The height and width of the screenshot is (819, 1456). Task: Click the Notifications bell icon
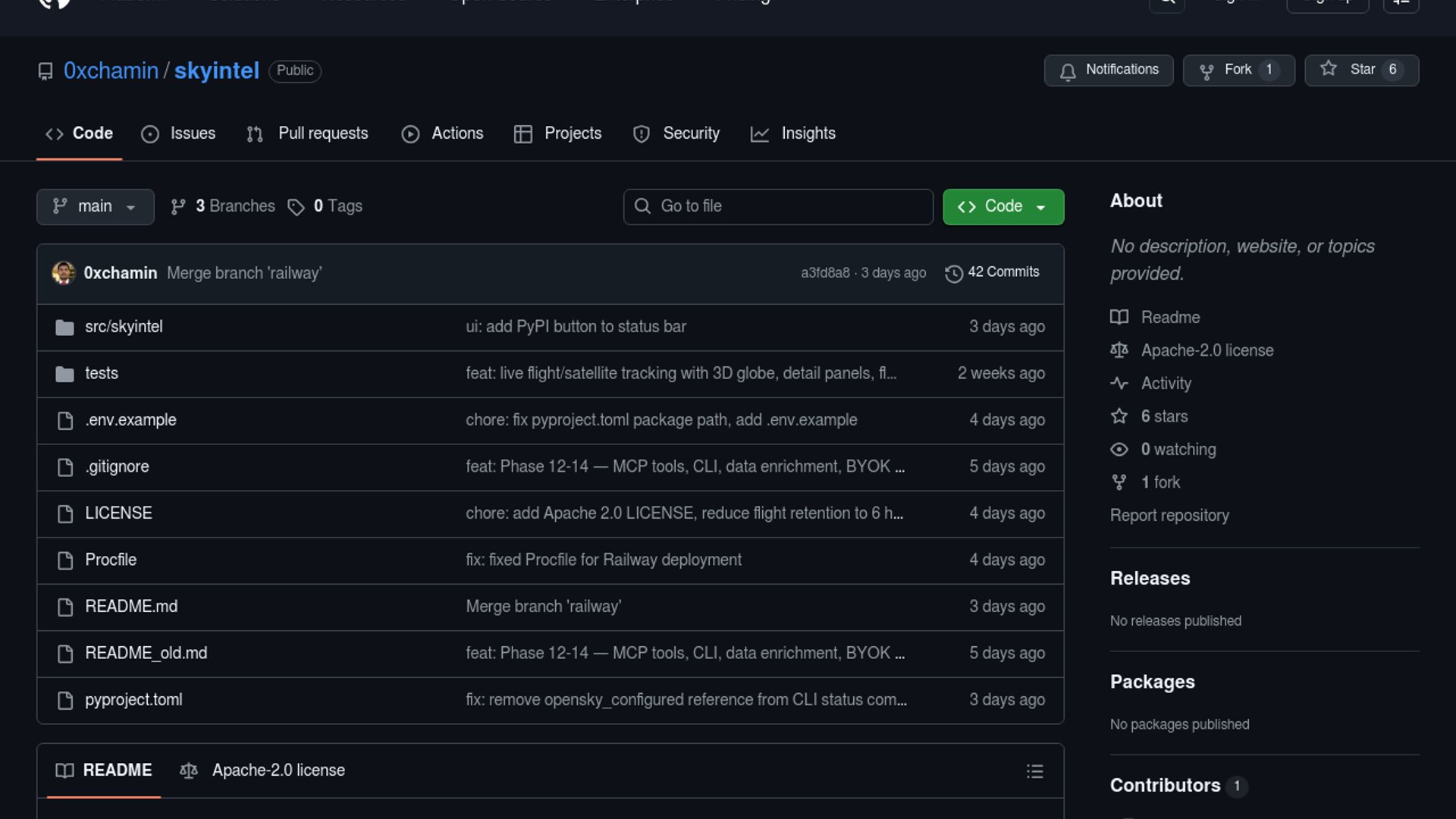[1068, 71]
